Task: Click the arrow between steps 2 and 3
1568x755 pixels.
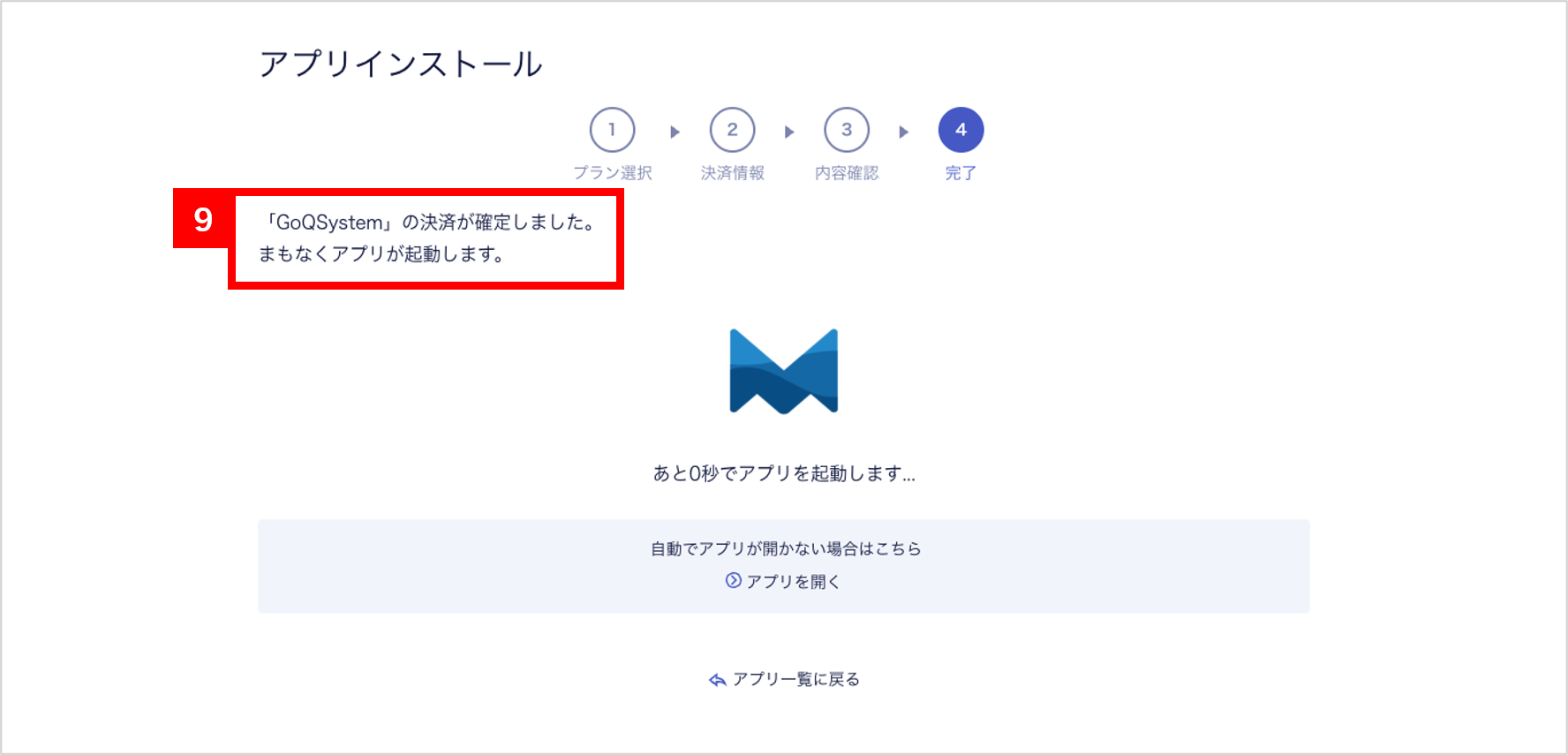Action: click(789, 132)
